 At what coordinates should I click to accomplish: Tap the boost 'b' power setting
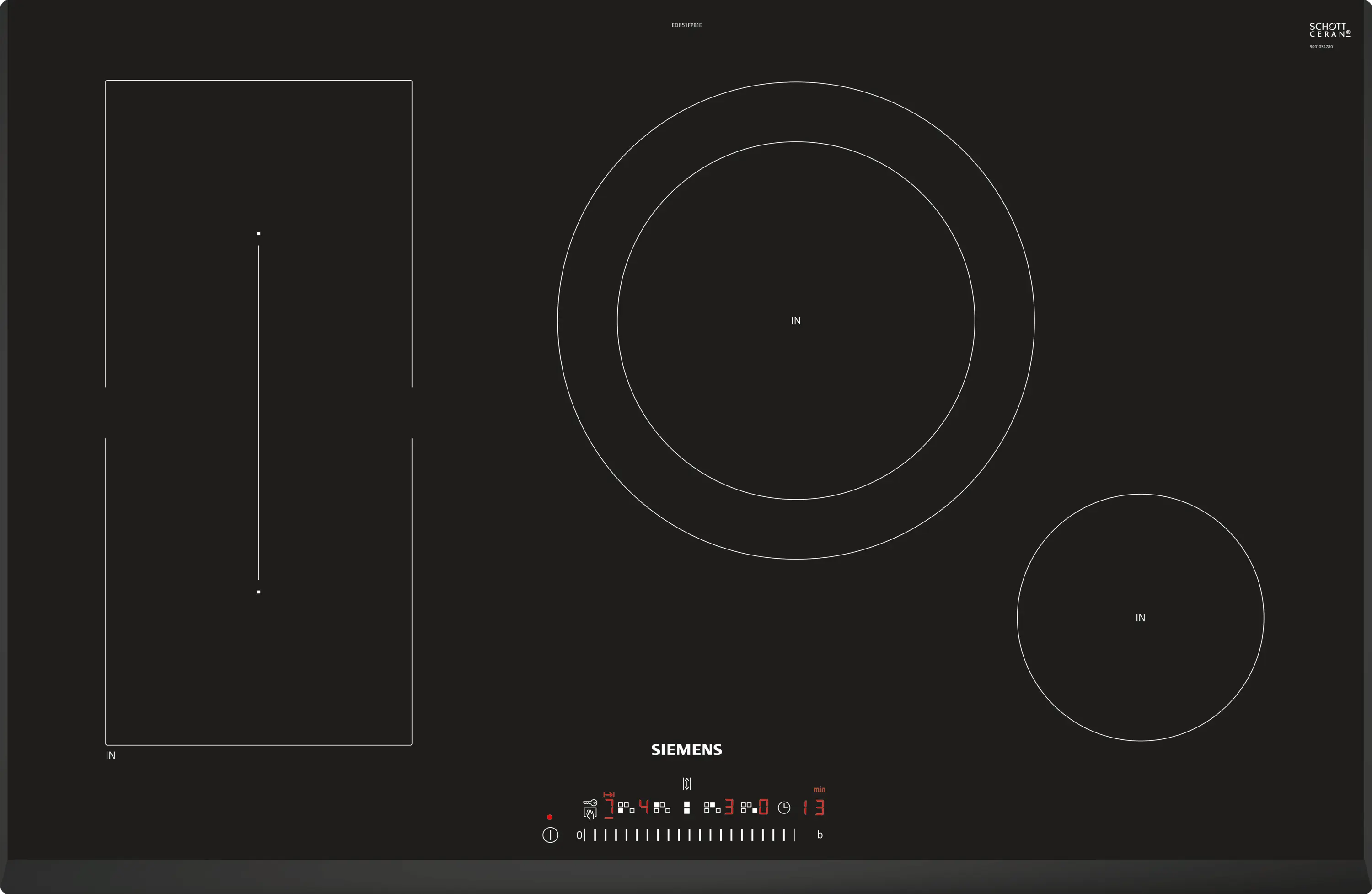pos(820,835)
